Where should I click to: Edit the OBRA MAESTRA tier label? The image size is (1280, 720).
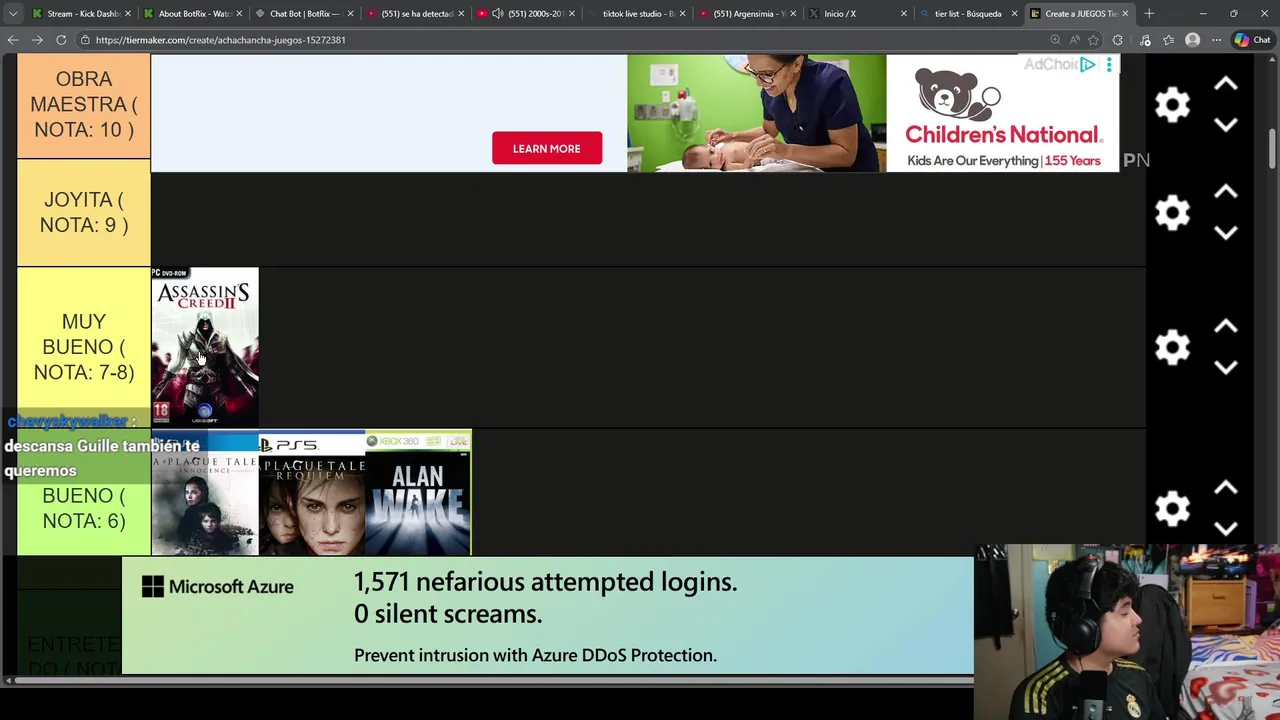click(x=84, y=104)
